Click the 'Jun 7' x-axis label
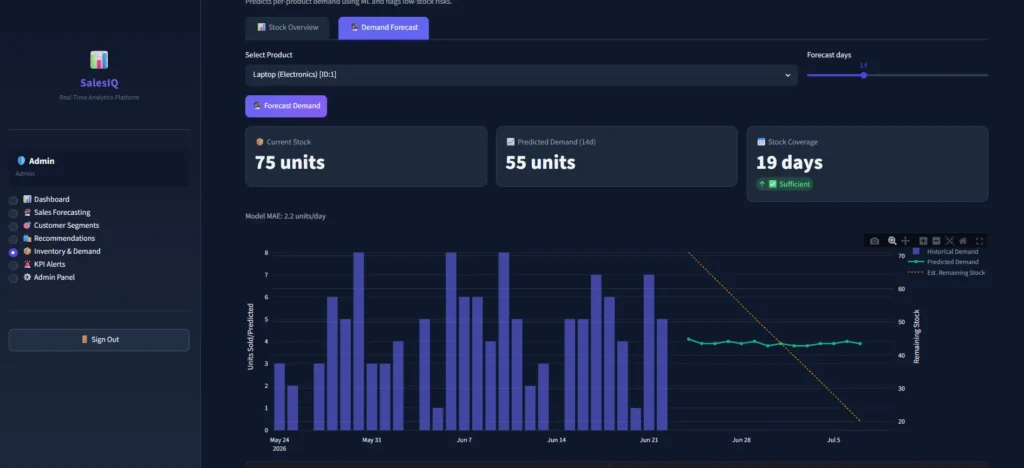This screenshot has height=468, width=1024. coord(464,440)
